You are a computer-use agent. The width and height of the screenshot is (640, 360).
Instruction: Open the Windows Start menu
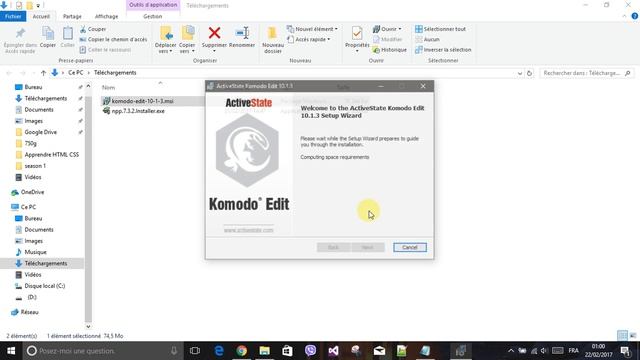[11, 351]
